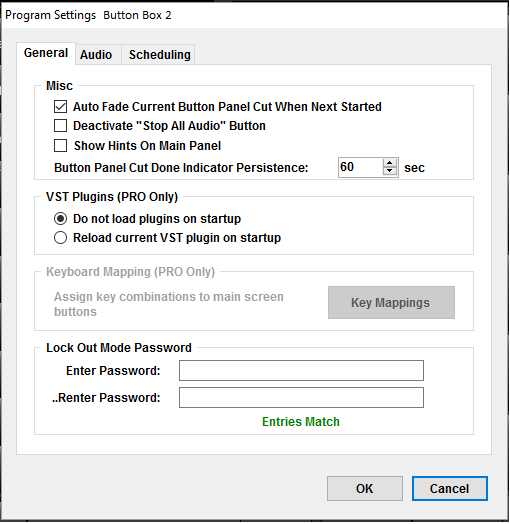Focus the Enter Password field
This screenshot has height=524, width=510.
[301, 370]
